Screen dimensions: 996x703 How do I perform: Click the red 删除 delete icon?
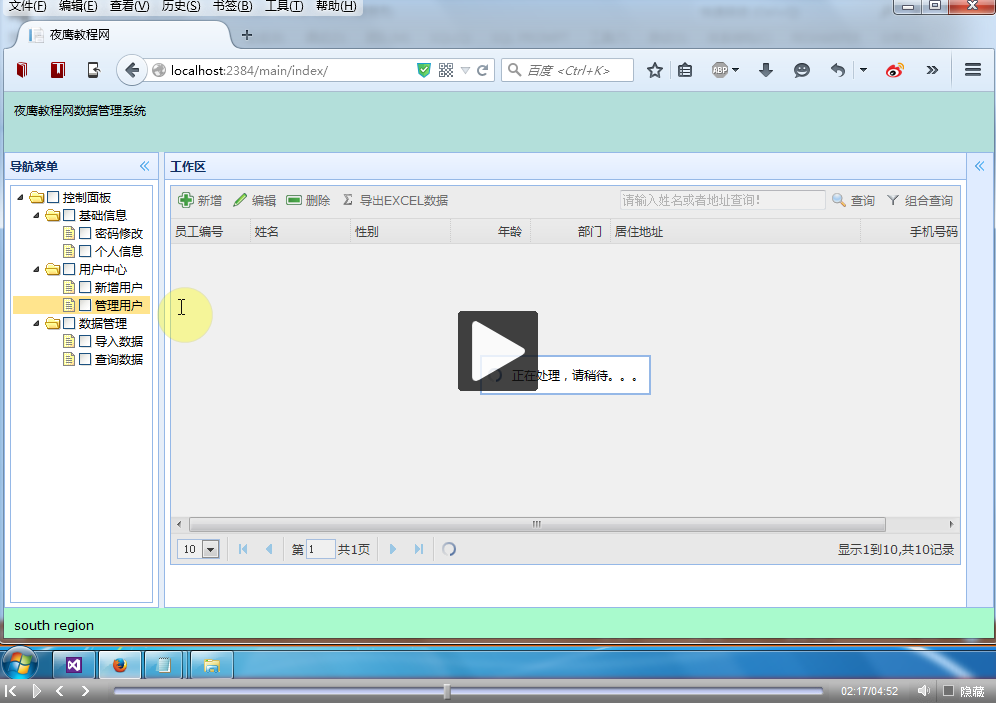[294, 200]
